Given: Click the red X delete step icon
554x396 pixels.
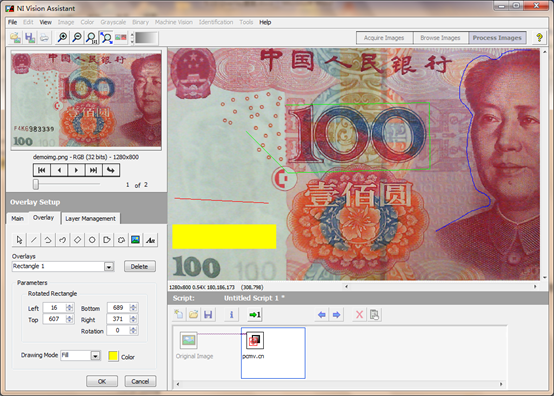Looking at the screenshot, I should click(359, 314).
